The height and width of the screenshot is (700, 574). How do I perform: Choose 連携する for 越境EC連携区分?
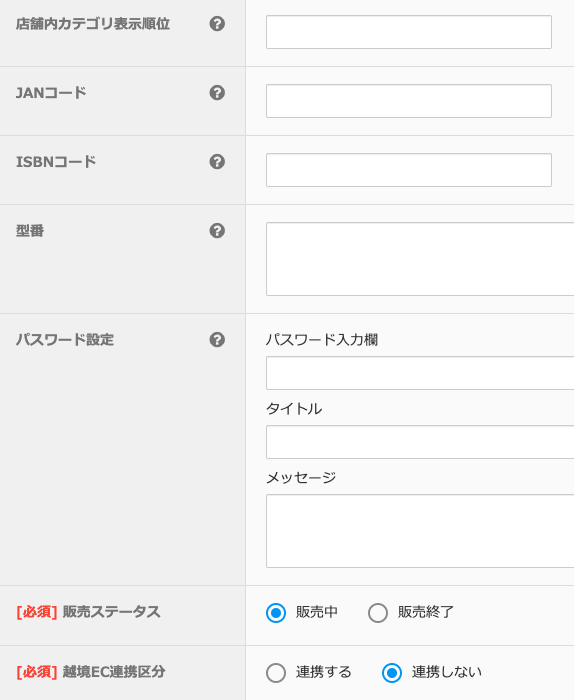pos(276,673)
